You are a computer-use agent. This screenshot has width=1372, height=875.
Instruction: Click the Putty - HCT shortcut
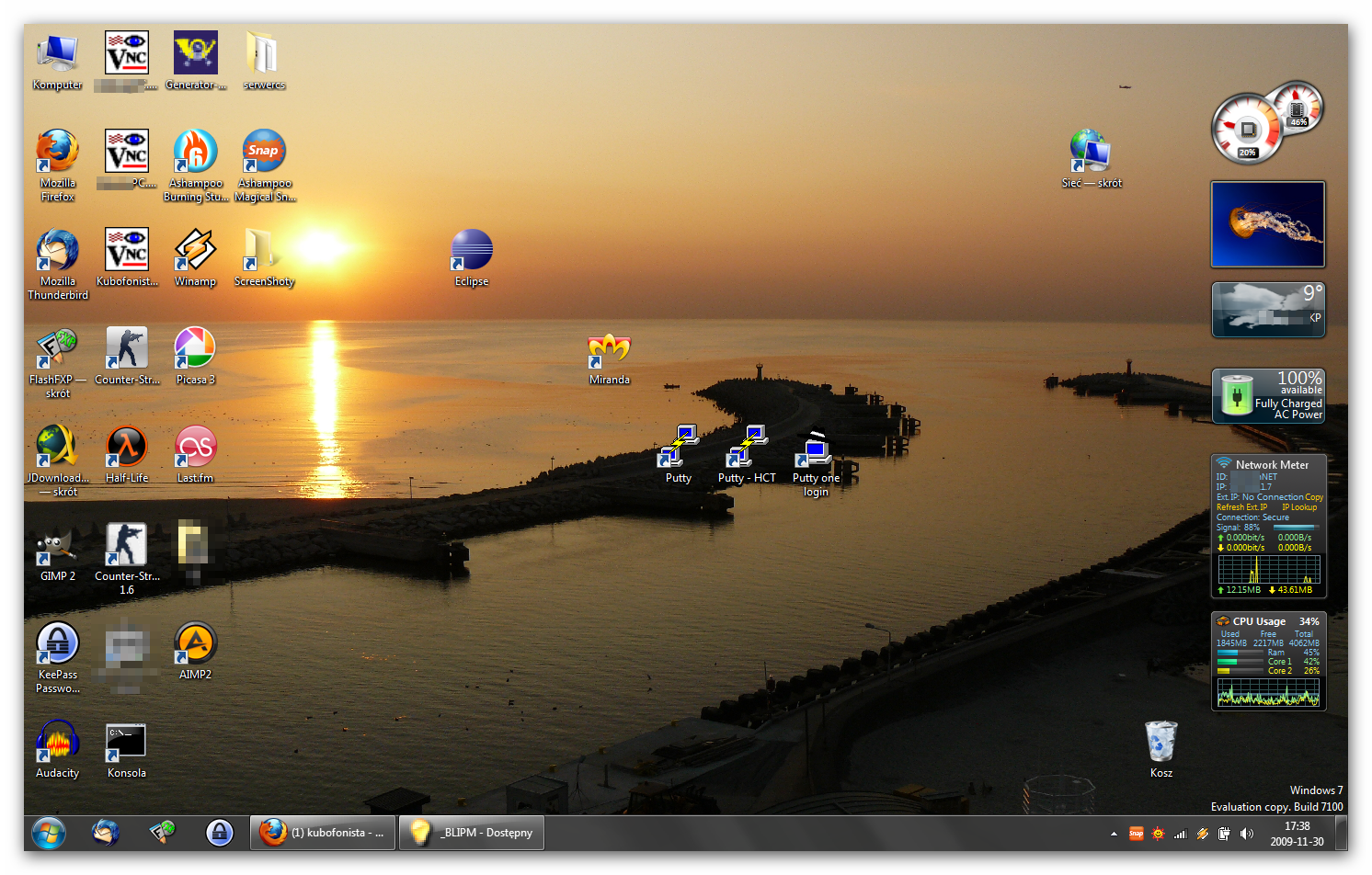coord(746,448)
